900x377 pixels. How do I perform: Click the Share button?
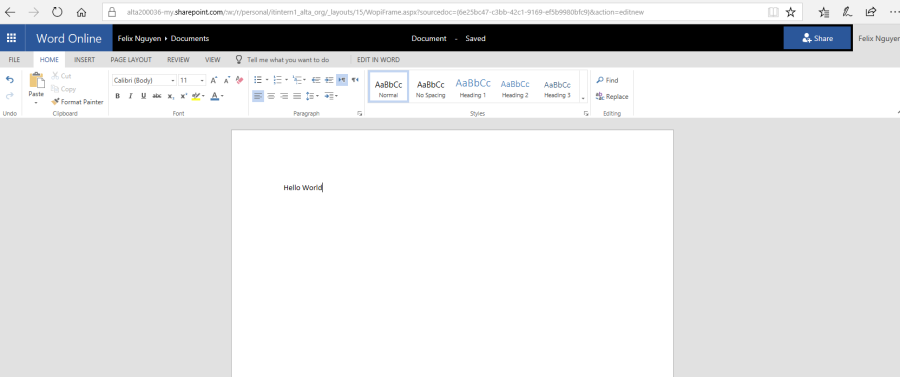817,38
